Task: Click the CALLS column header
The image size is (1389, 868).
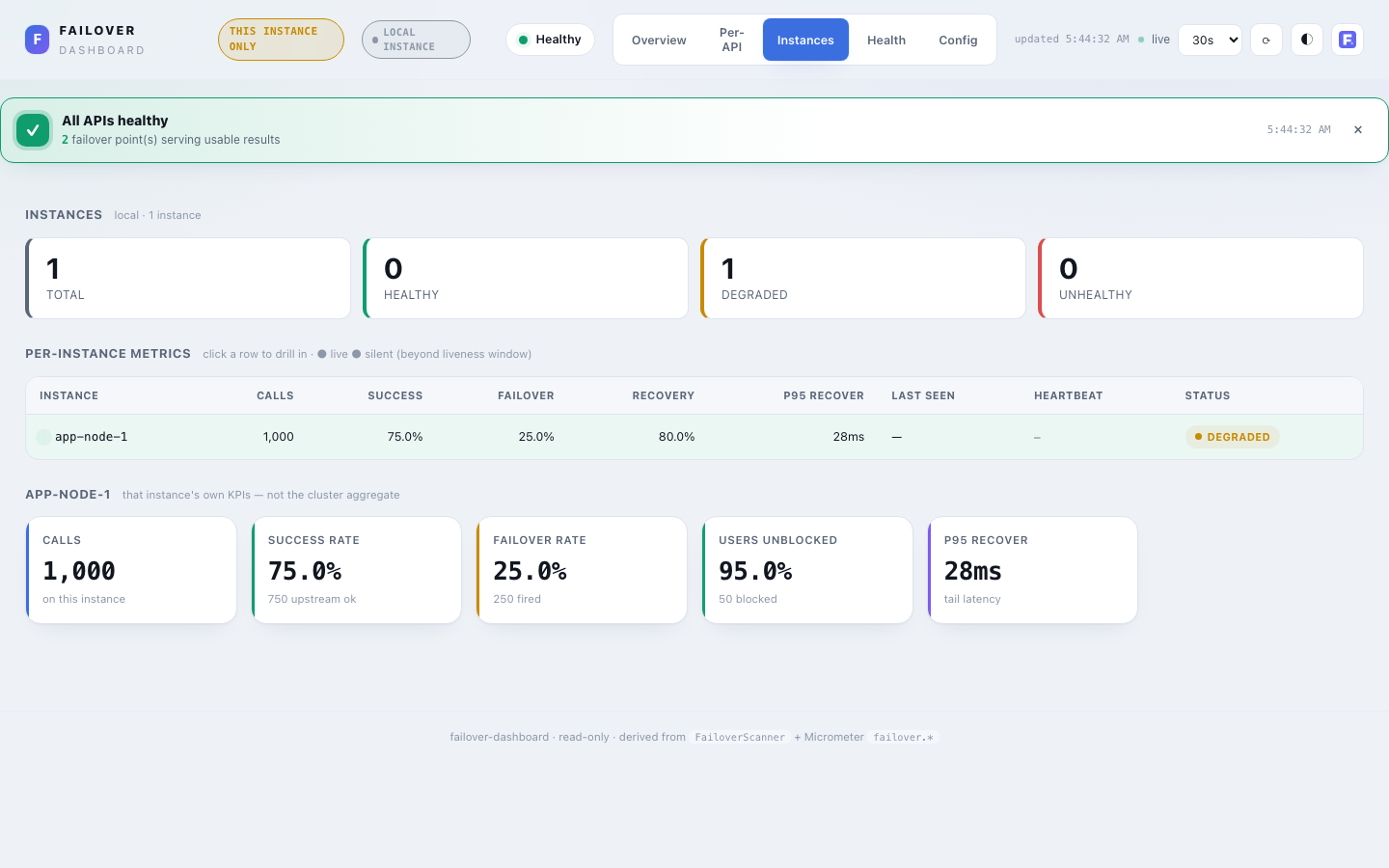Action: tap(275, 395)
